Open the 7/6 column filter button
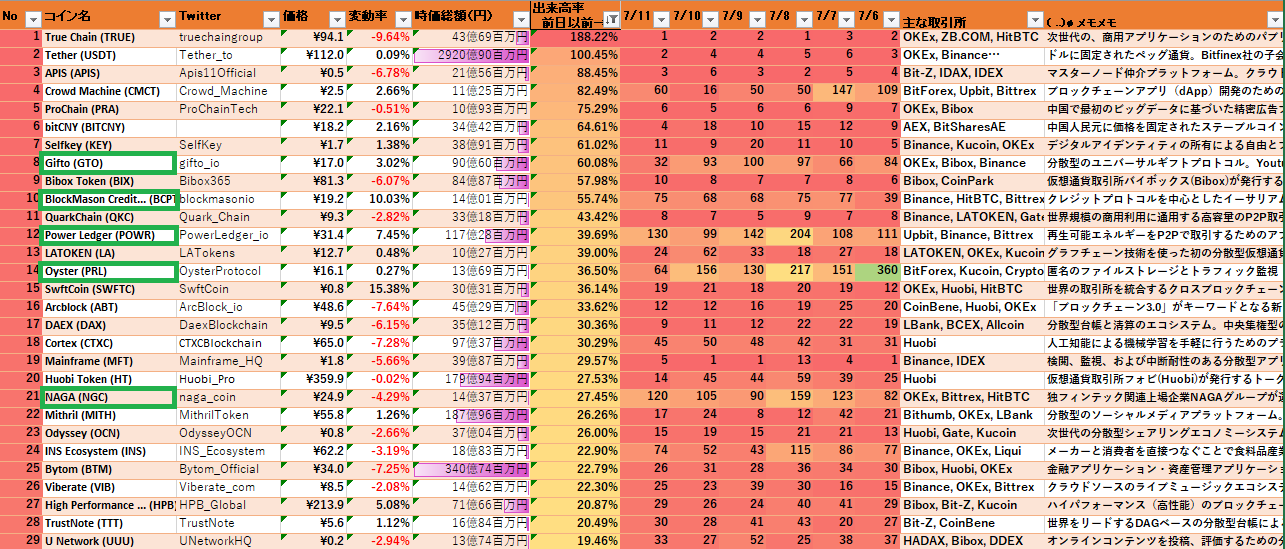 [x=891, y=19]
